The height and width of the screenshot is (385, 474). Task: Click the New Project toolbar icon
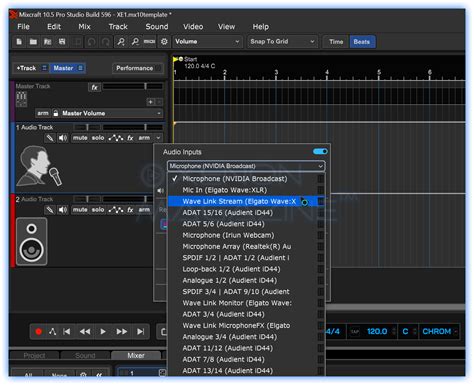19,42
